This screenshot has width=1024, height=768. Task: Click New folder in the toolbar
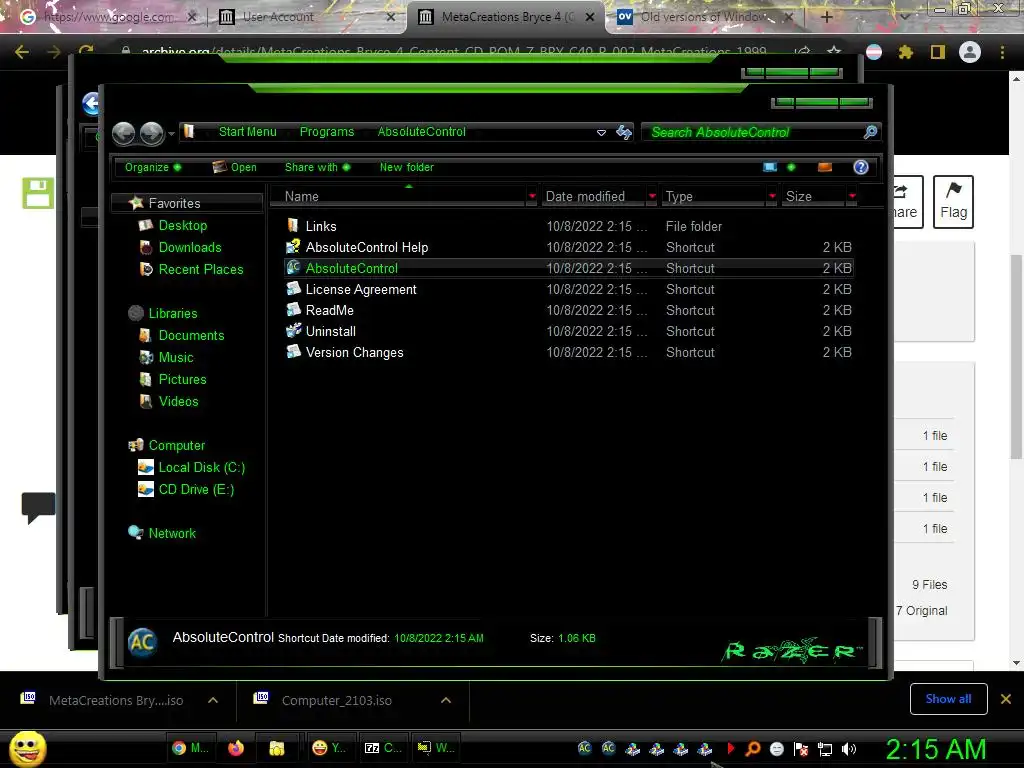(406, 167)
